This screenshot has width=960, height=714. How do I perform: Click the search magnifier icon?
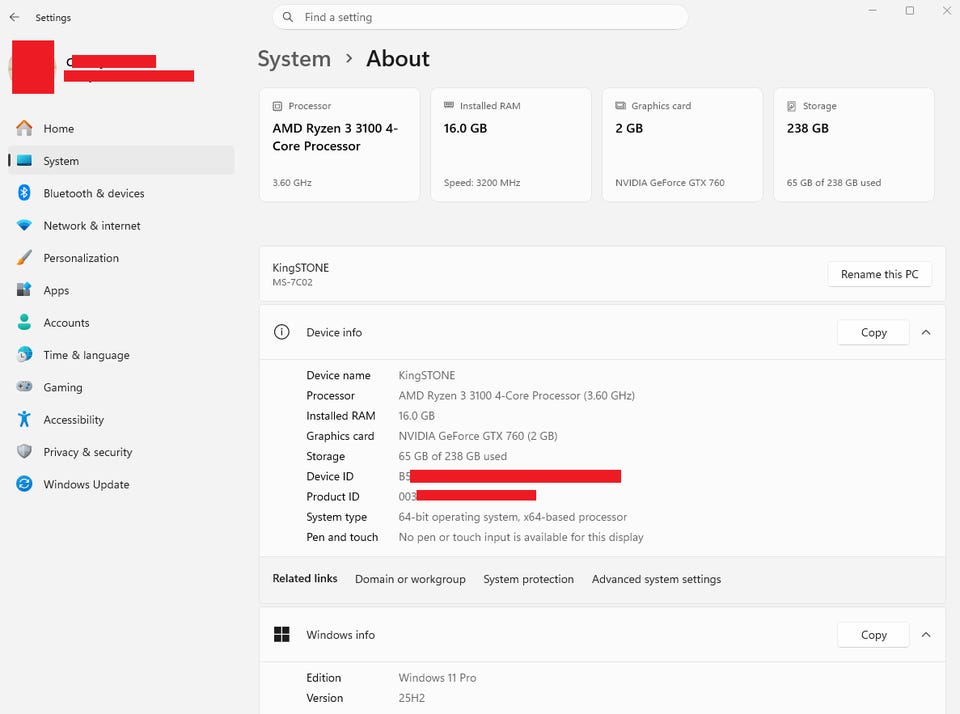pyautogui.click(x=288, y=17)
